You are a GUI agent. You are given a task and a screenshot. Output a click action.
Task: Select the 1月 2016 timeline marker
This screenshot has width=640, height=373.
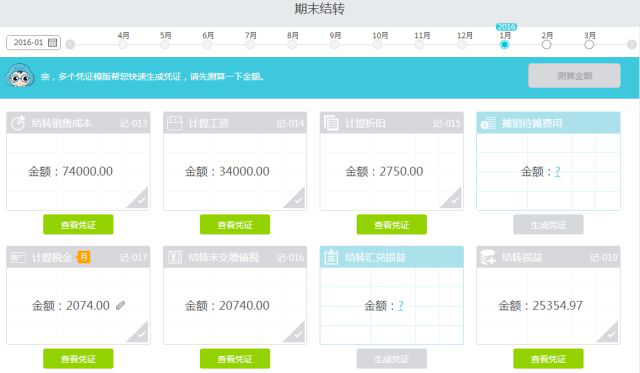point(504,44)
